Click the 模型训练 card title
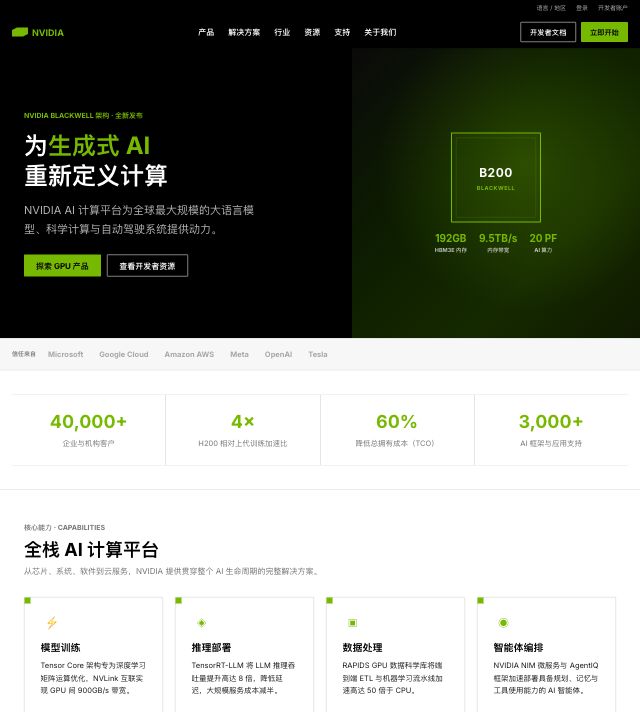This screenshot has height=712, width=640. pyautogui.click(x=60, y=648)
